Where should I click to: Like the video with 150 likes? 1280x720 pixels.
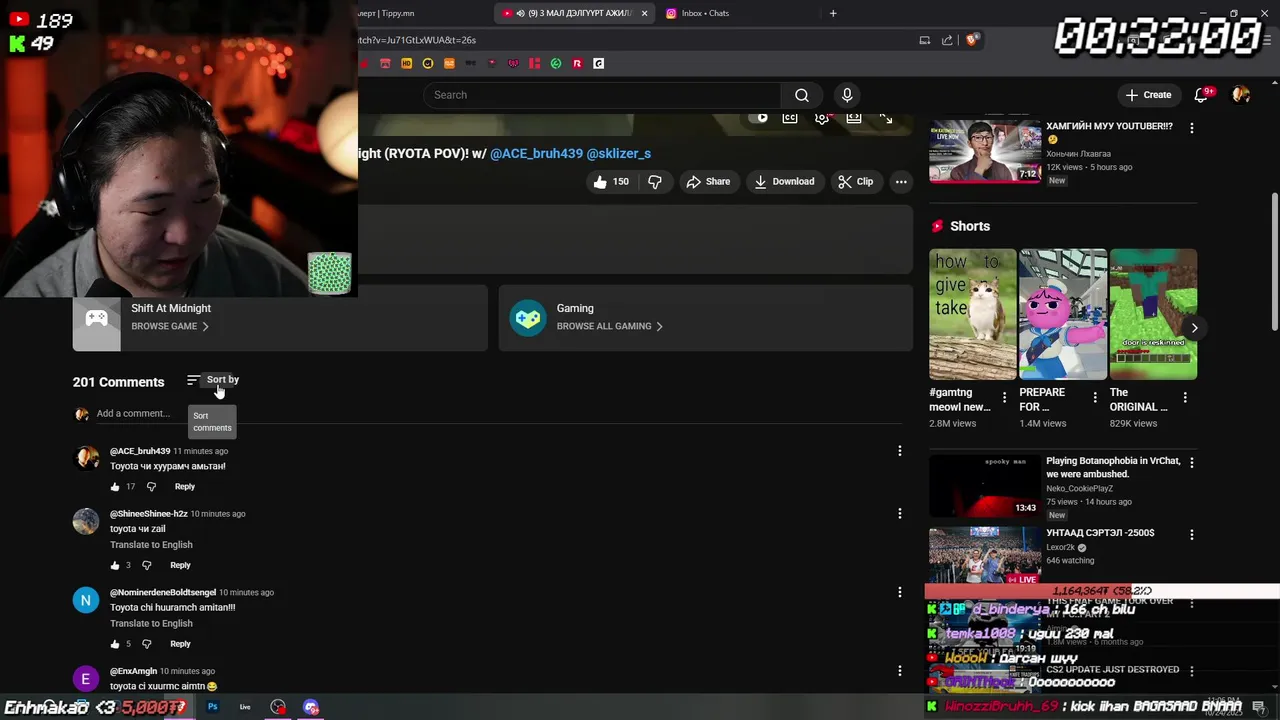coord(611,182)
